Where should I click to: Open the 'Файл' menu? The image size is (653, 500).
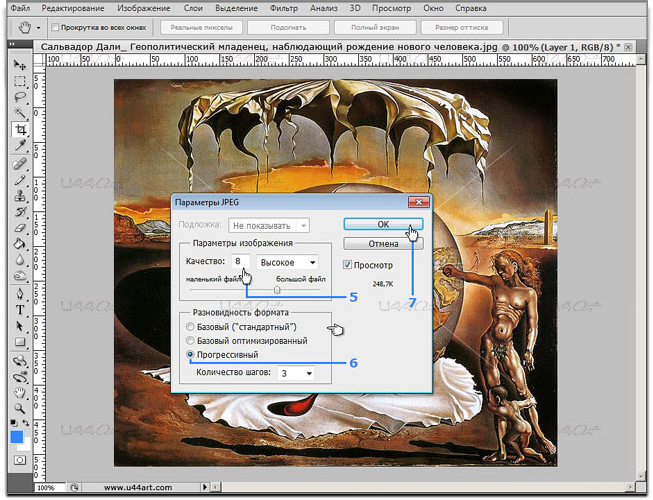[20, 8]
